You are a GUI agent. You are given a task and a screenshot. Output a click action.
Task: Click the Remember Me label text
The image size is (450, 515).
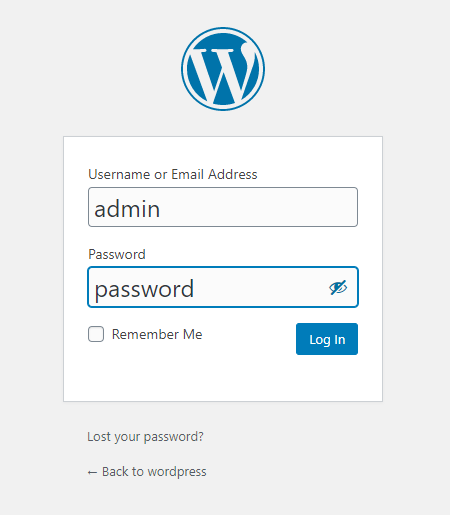pos(157,334)
